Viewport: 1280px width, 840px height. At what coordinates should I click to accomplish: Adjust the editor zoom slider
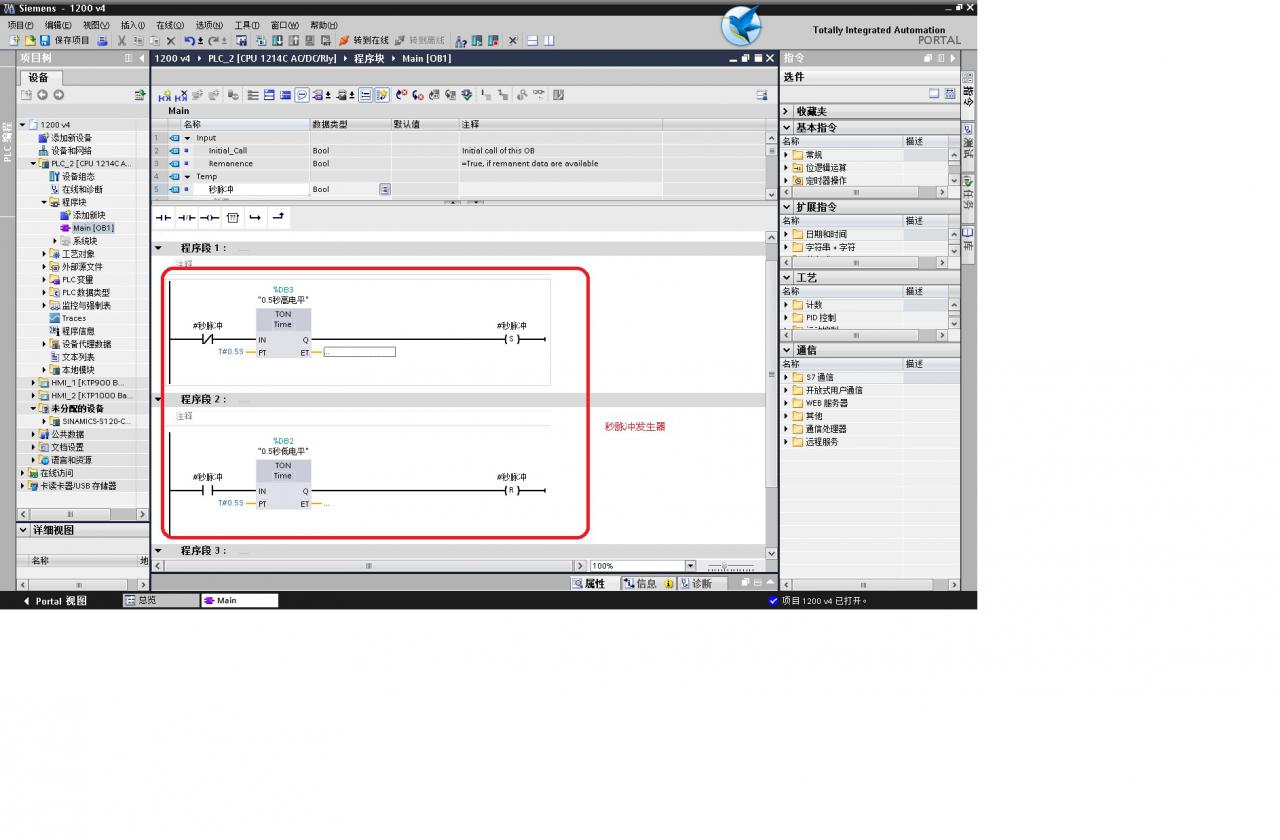[x=726, y=566]
